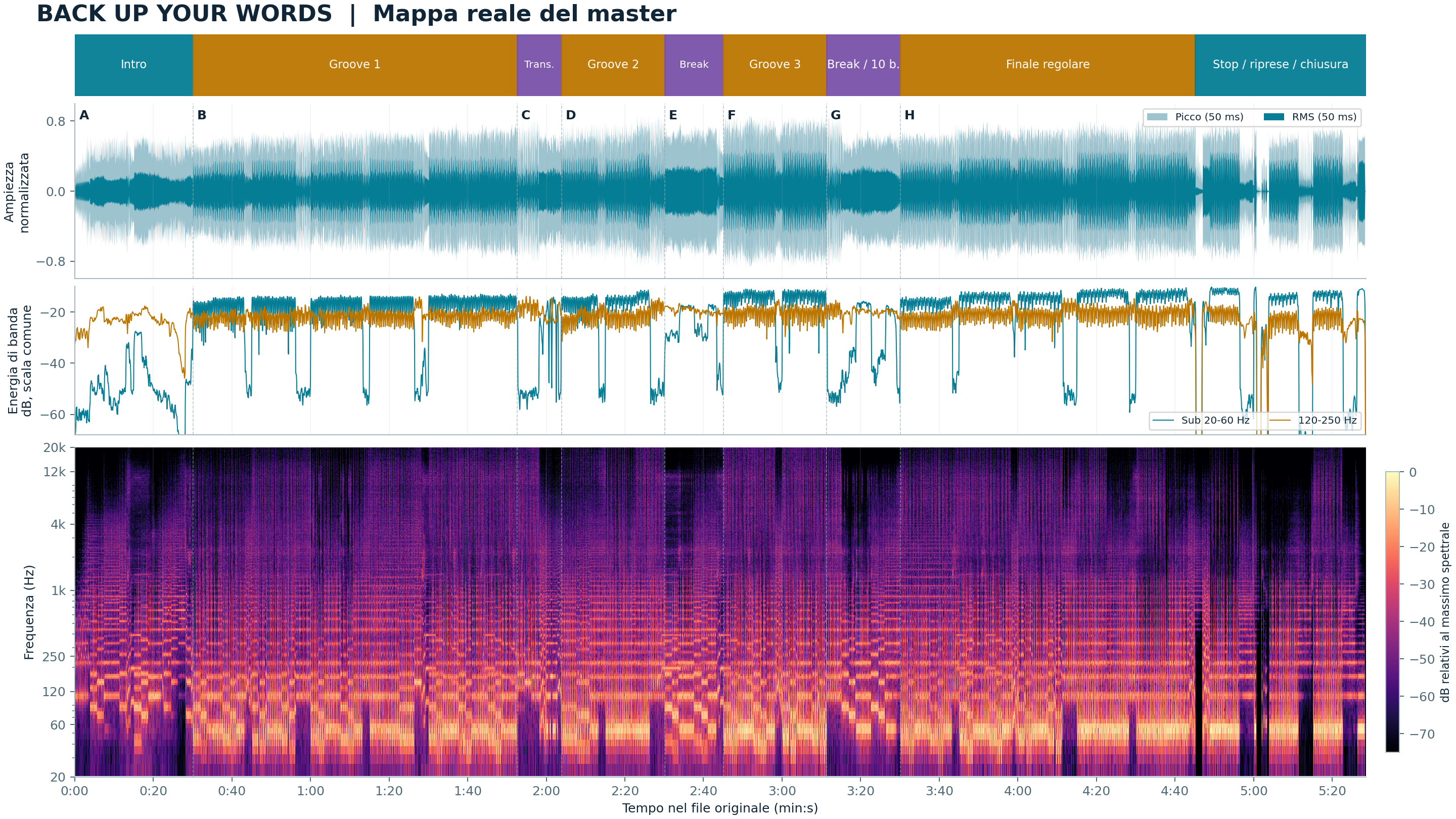Click the time axis label 5:00
The image size is (1456, 819).
tap(1254, 791)
